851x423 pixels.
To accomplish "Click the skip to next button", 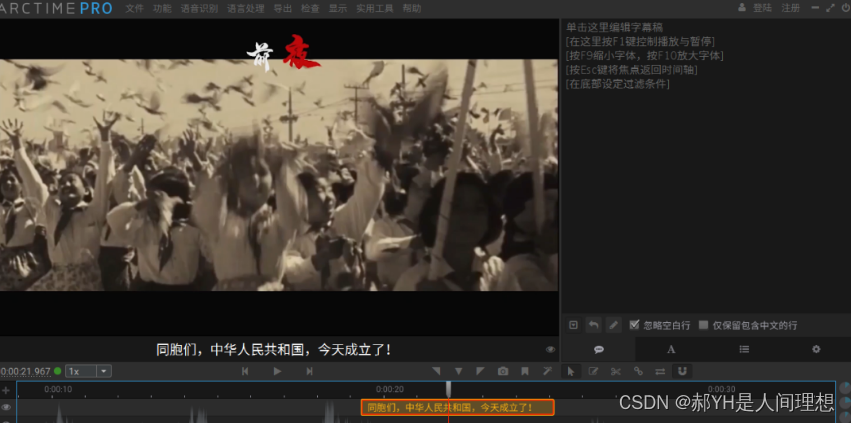I will [309, 371].
